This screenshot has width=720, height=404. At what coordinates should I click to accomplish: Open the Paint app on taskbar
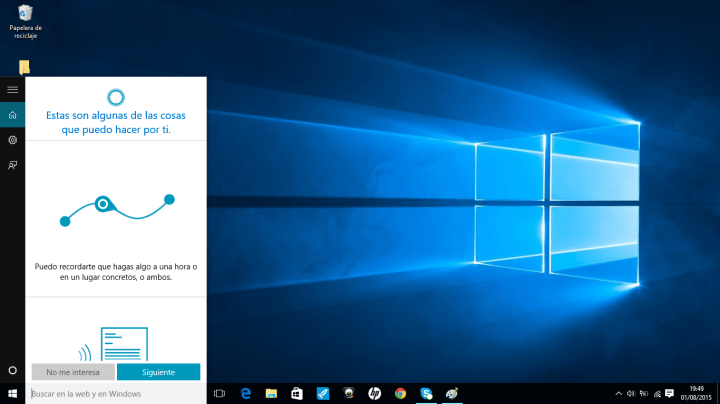tap(452, 394)
